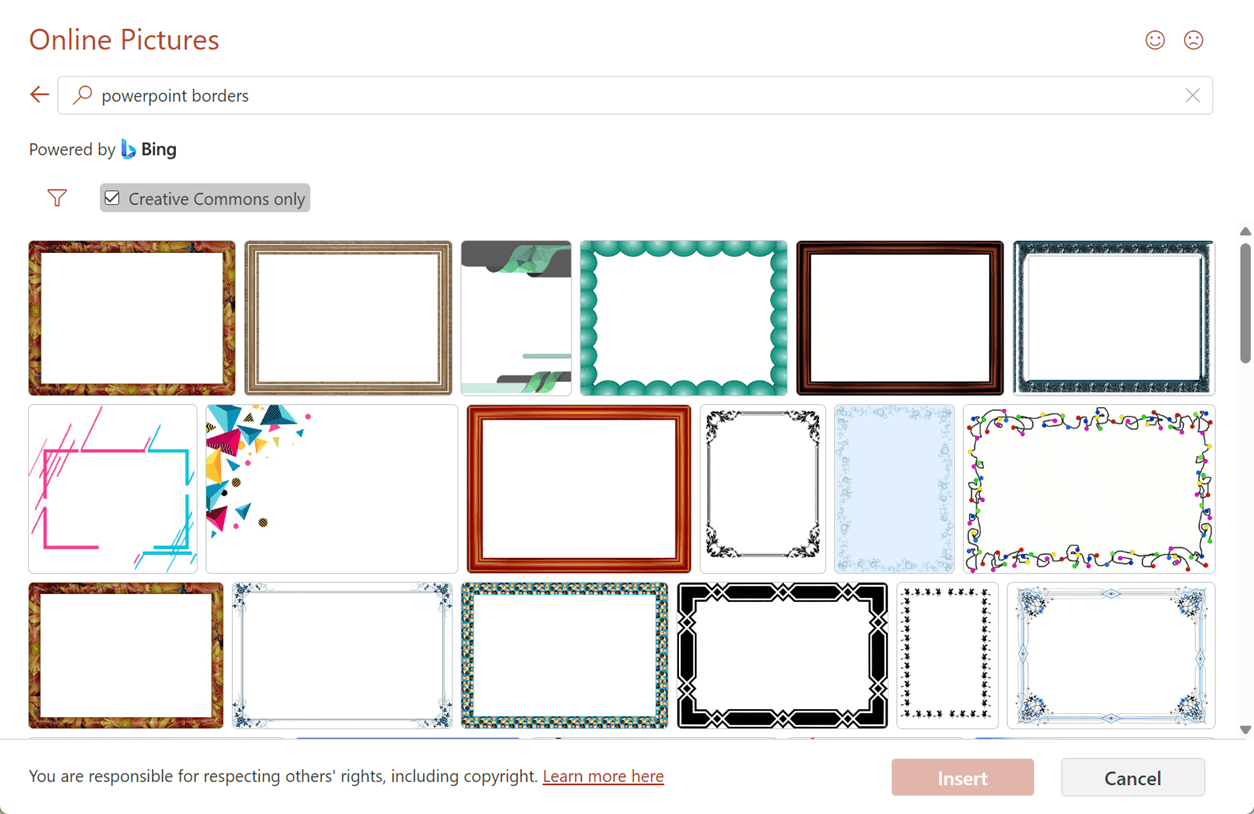Click the Insert button

(962, 777)
